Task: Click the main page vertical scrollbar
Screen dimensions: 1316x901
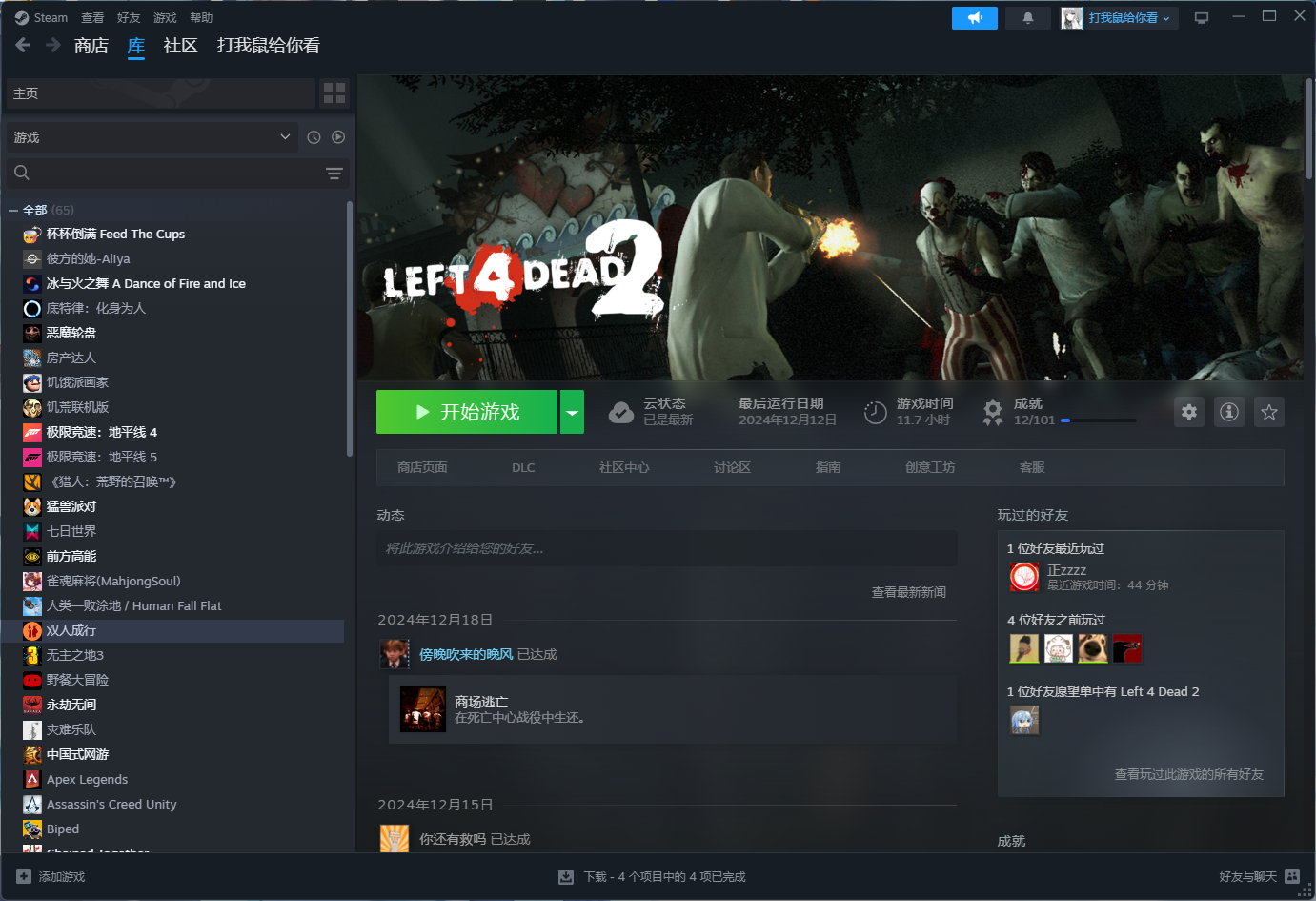Action: (x=1309, y=129)
